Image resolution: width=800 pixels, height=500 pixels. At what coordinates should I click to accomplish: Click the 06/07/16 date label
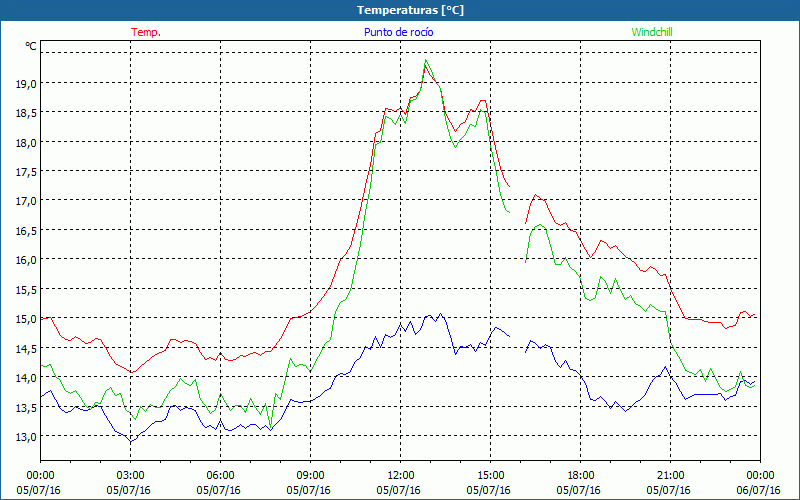[758, 490]
